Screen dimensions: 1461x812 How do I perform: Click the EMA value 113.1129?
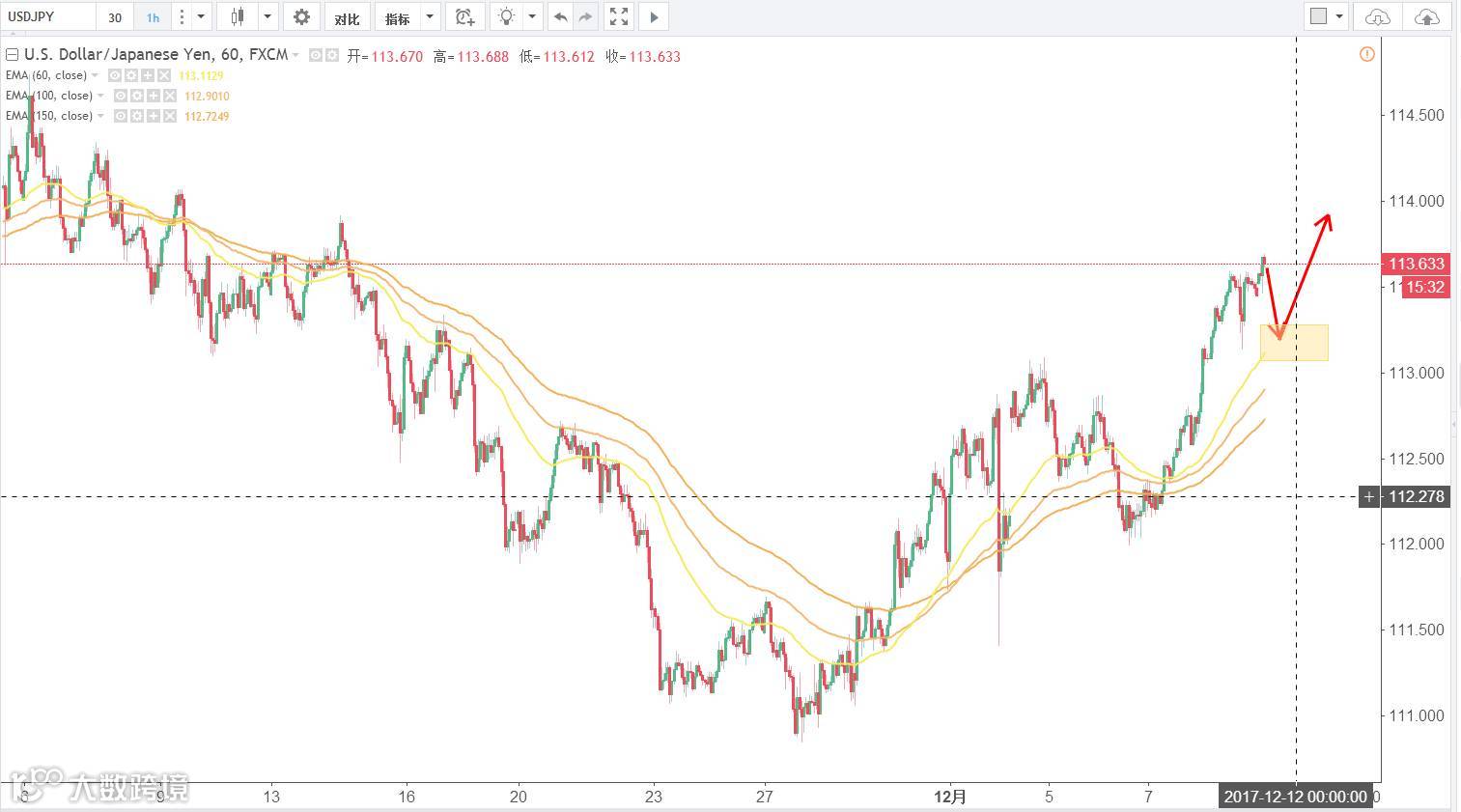(201, 75)
